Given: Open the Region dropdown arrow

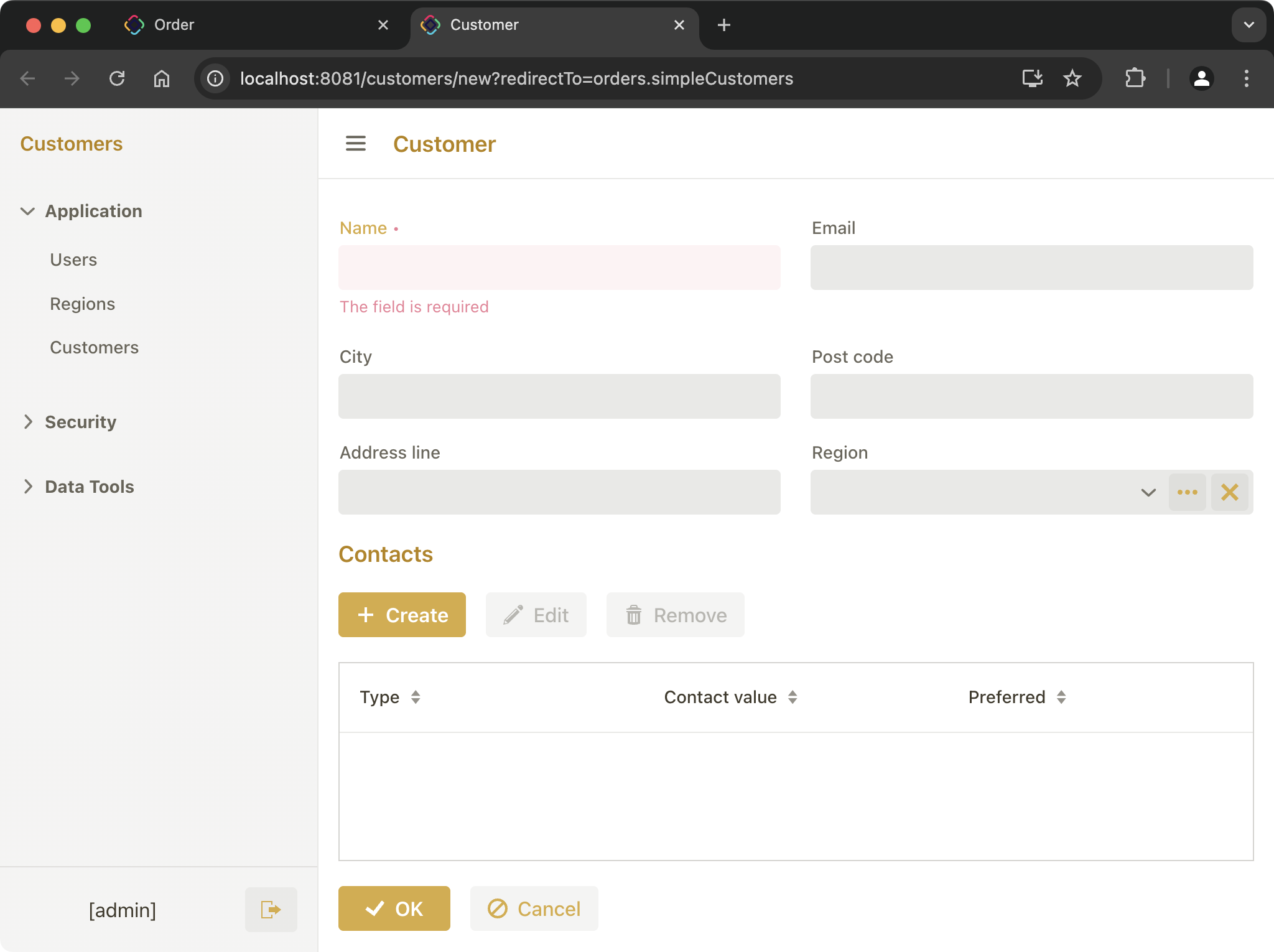Looking at the screenshot, I should (x=1148, y=492).
